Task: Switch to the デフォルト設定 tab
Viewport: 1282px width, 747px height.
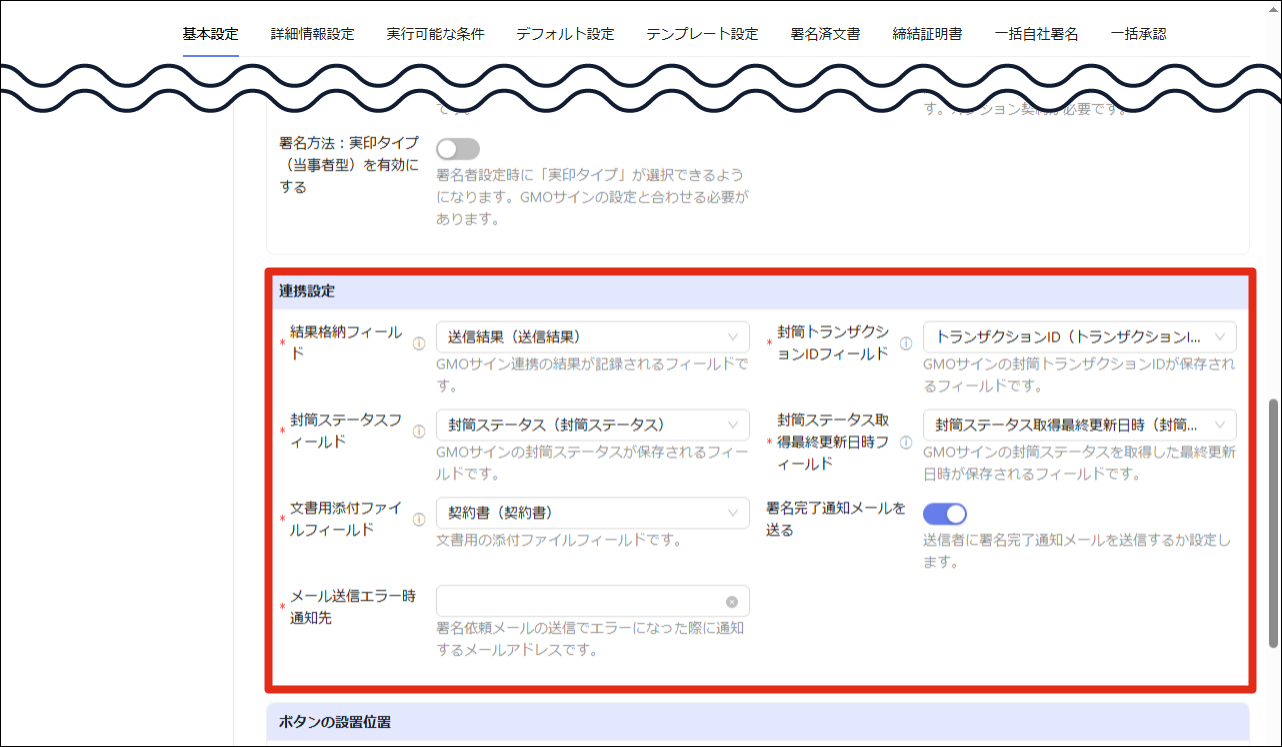Action: (x=565, y=34)
